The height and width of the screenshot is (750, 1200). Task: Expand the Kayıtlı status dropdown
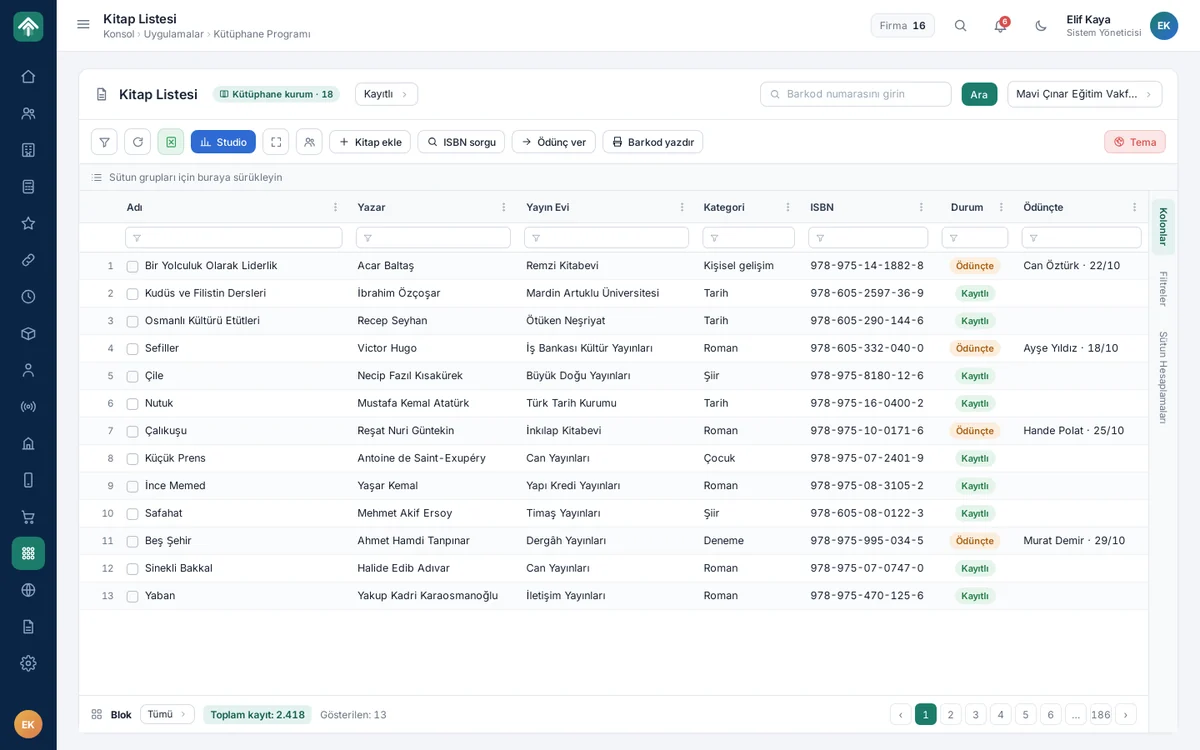click(x=386, y=94)
